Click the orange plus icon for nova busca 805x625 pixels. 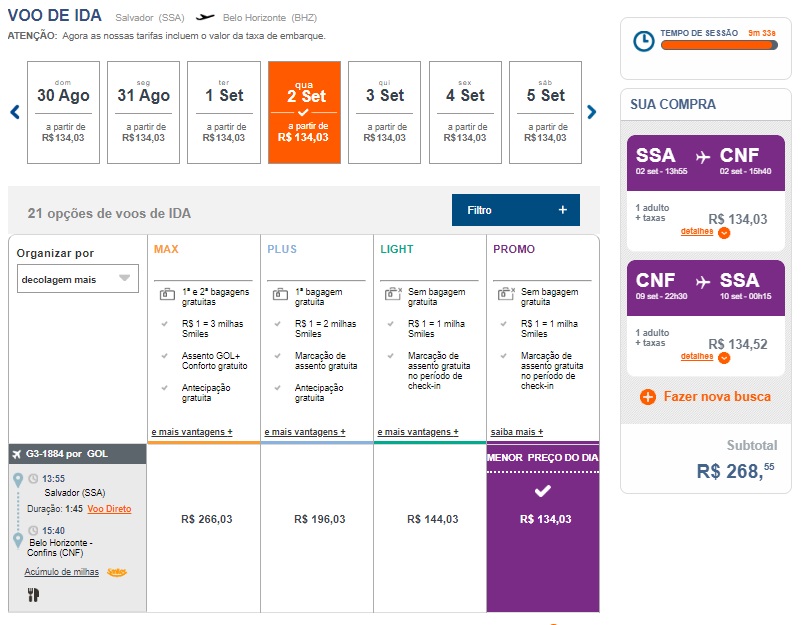tap(647, 397)
